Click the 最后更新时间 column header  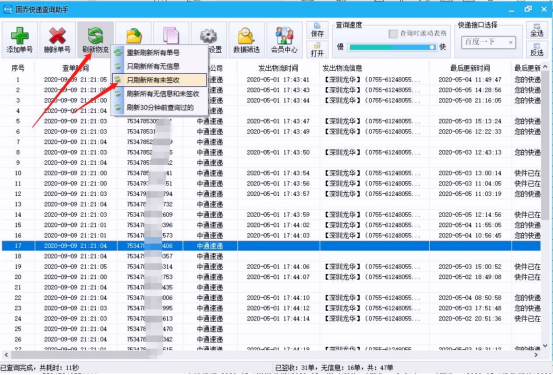(x=470, y=68)
